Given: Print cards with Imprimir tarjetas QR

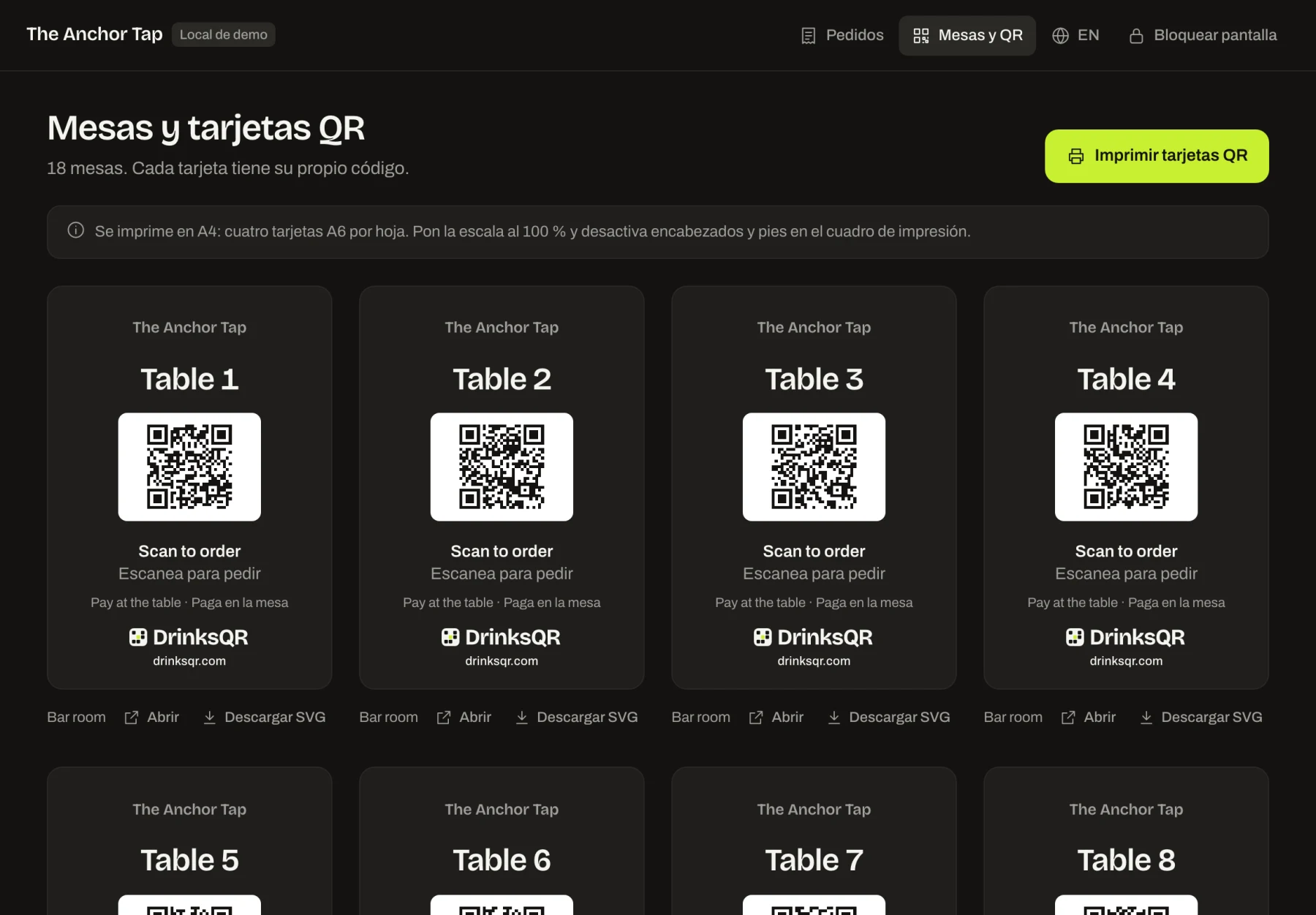Looking at the screenshot, I should coord(1157,156).
